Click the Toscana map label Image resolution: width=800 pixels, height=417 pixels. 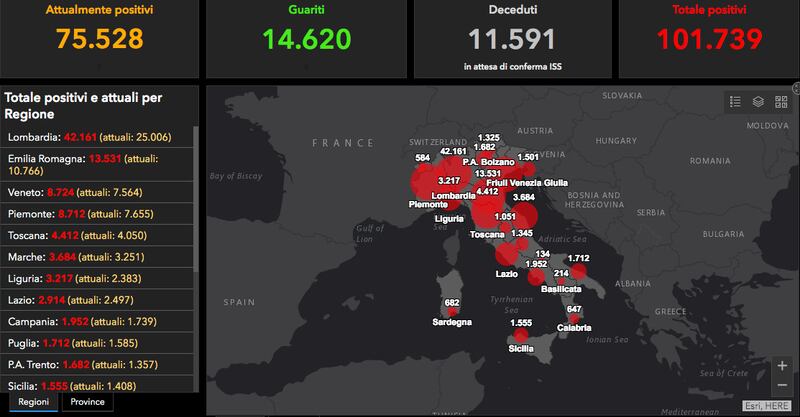487,234
